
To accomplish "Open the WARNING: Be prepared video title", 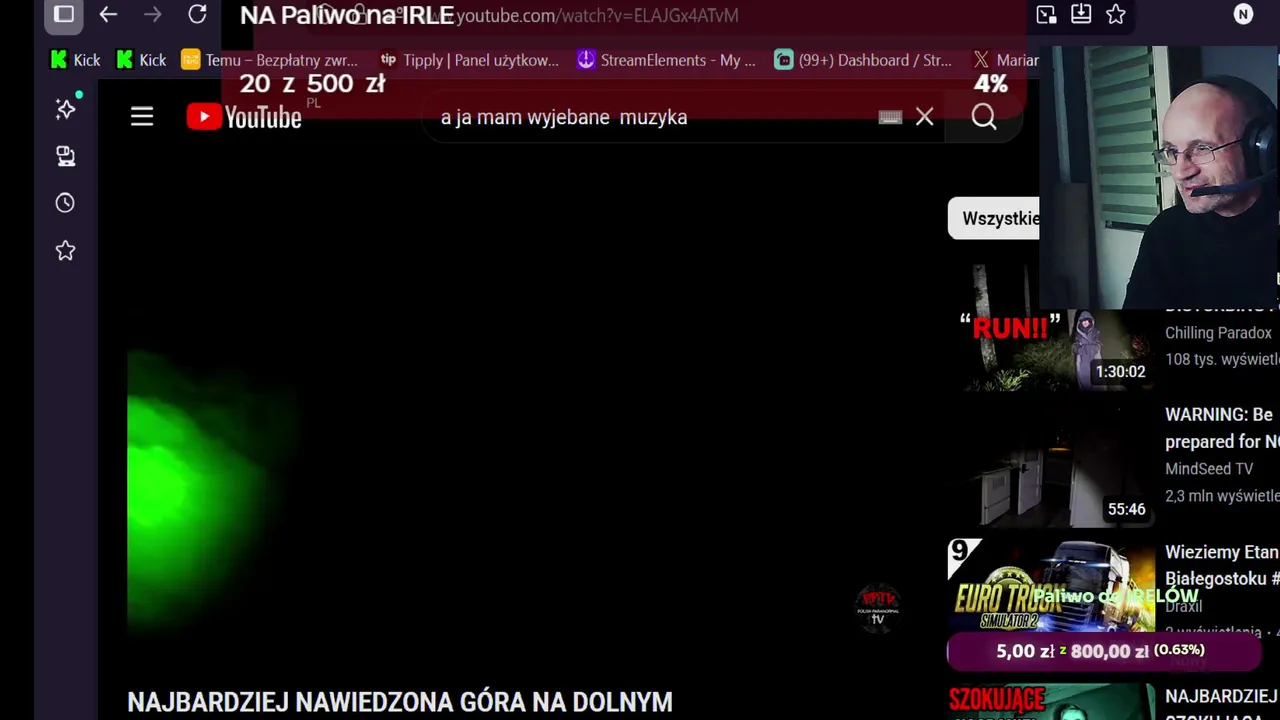I will pos(1222,428).
